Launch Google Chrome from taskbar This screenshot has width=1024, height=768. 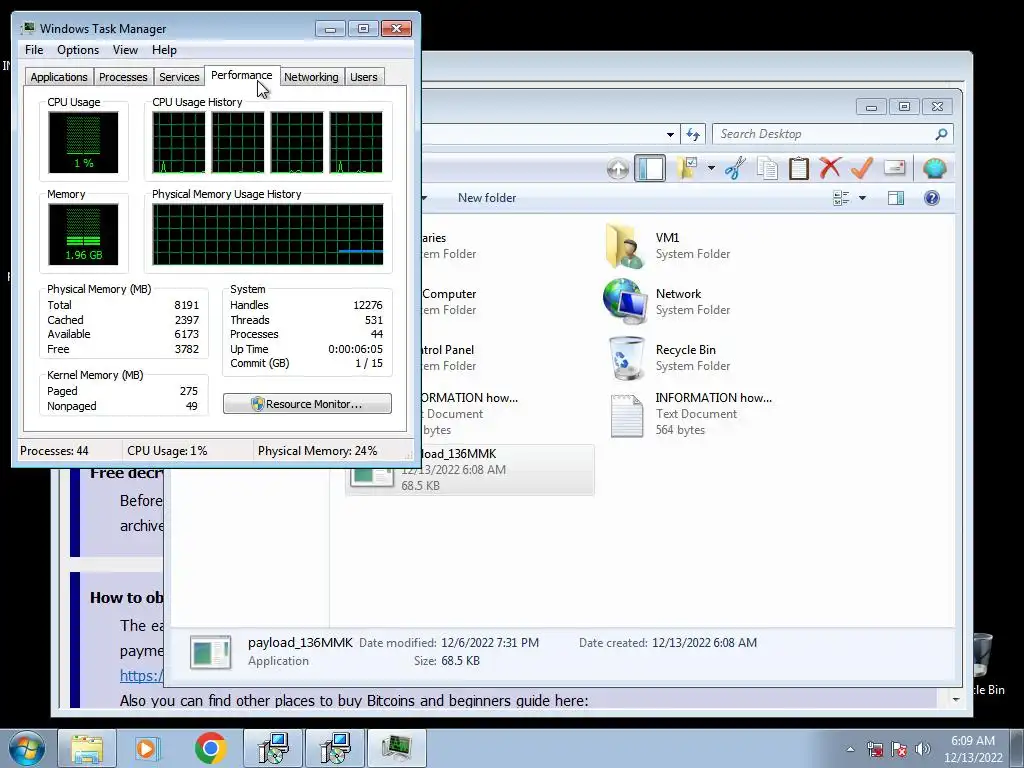pos(210,748)
